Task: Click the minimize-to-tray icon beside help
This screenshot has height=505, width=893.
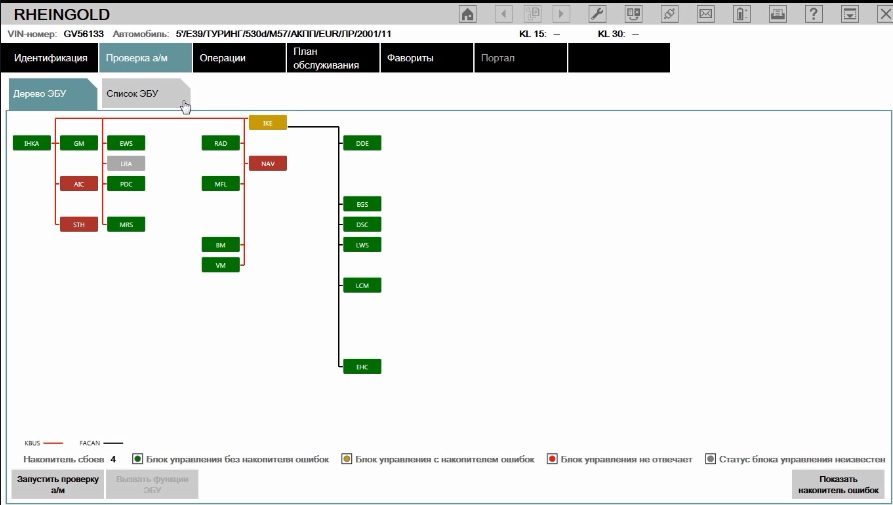Action: pos(850,14)
